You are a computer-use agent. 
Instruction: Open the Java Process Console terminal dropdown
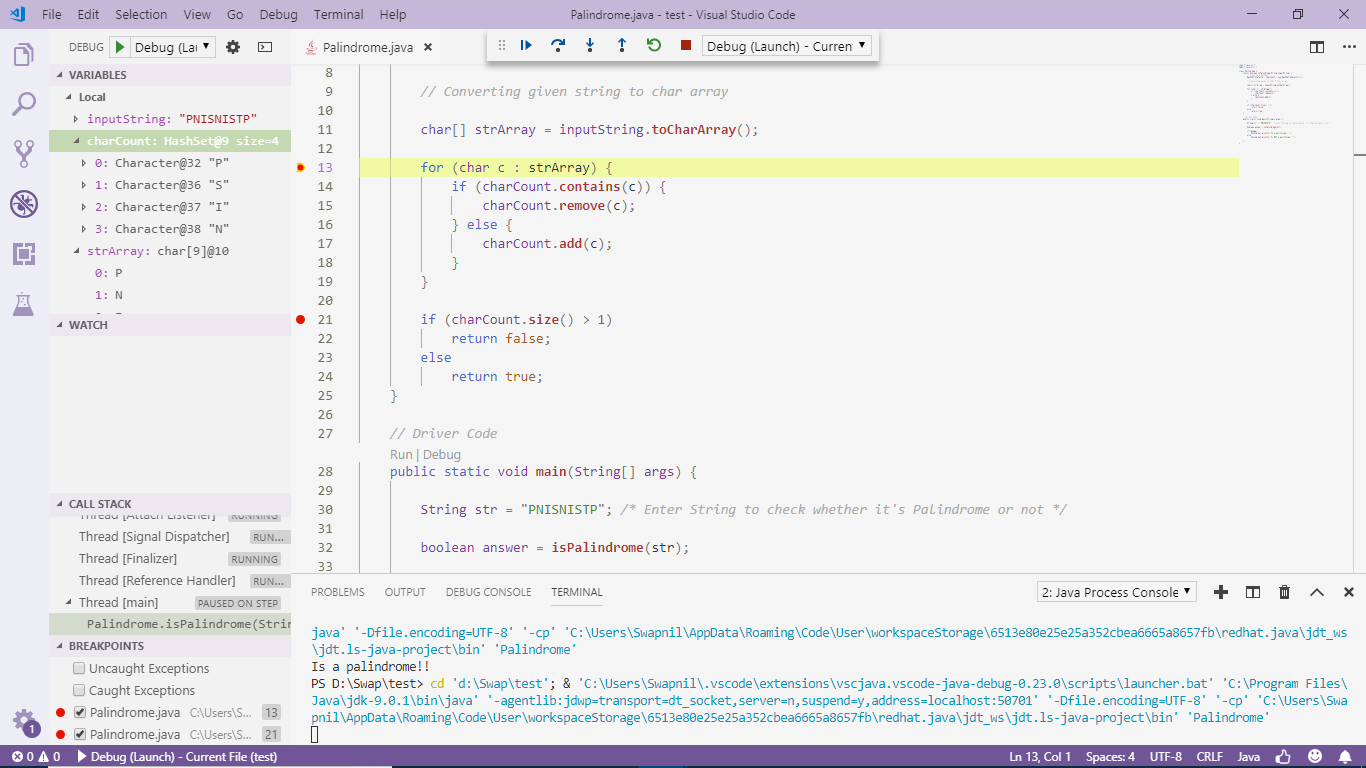click(x=1115, y=591)
